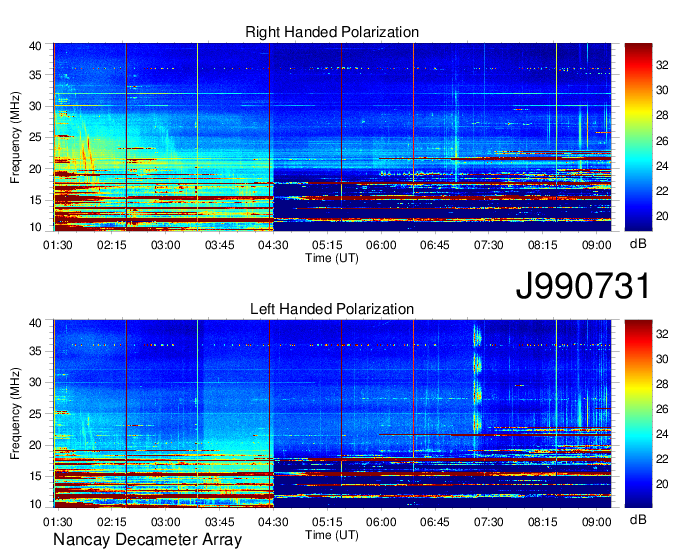
Task: Click the 07:30 tick on bottom time axis
Action: click(x=489, y=522)
